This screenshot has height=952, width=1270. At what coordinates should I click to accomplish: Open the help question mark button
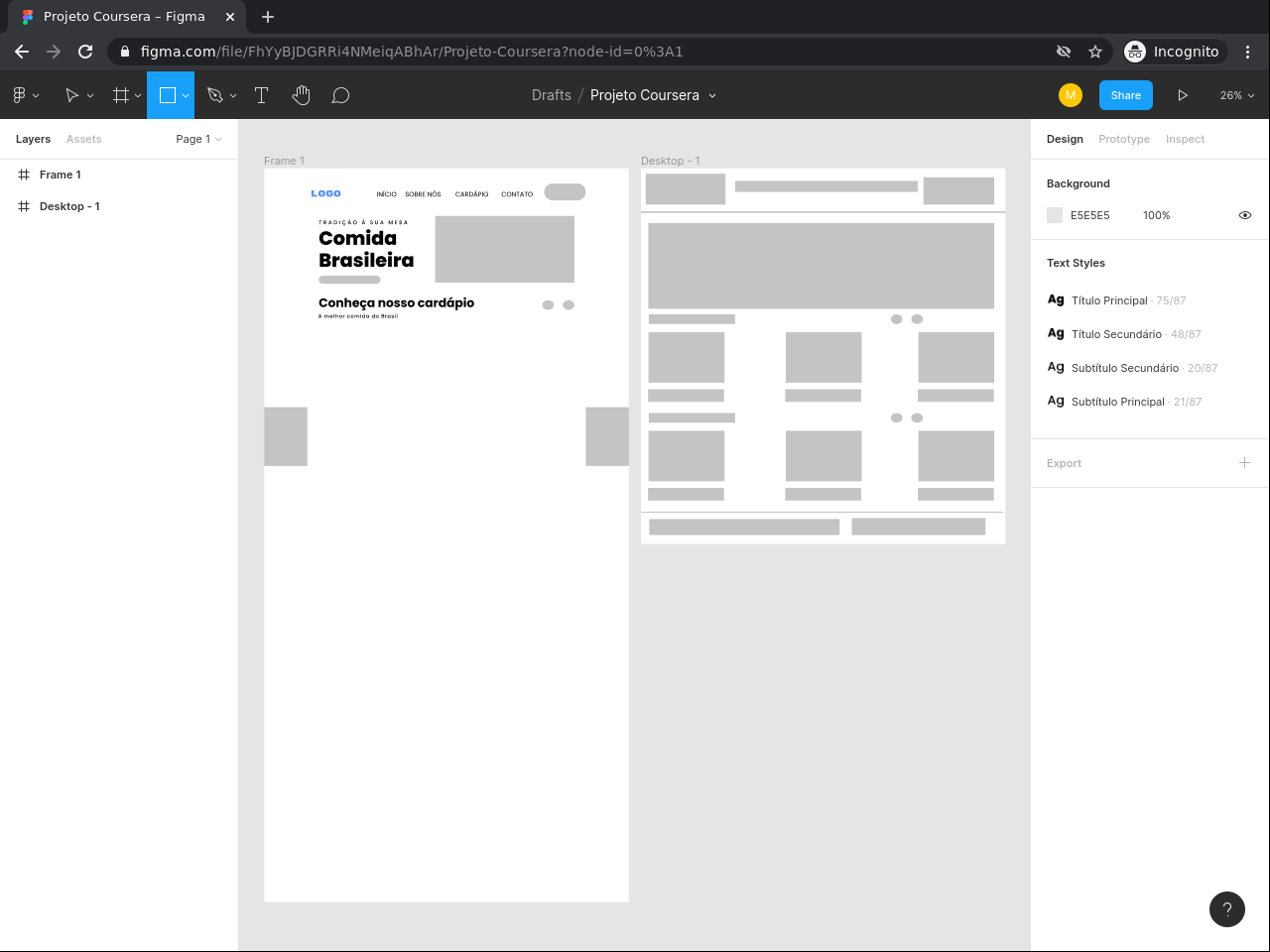1227,909
